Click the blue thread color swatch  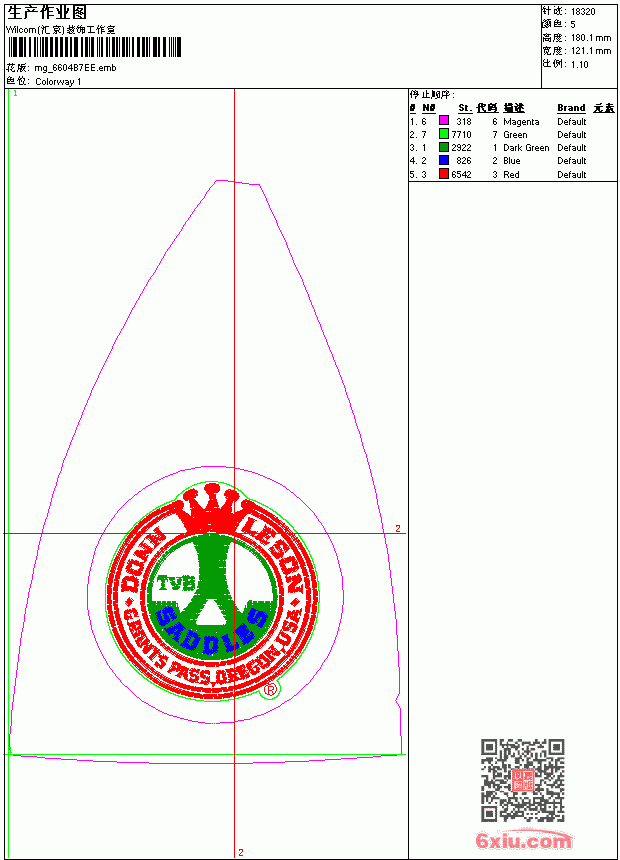tap(444, 160)
